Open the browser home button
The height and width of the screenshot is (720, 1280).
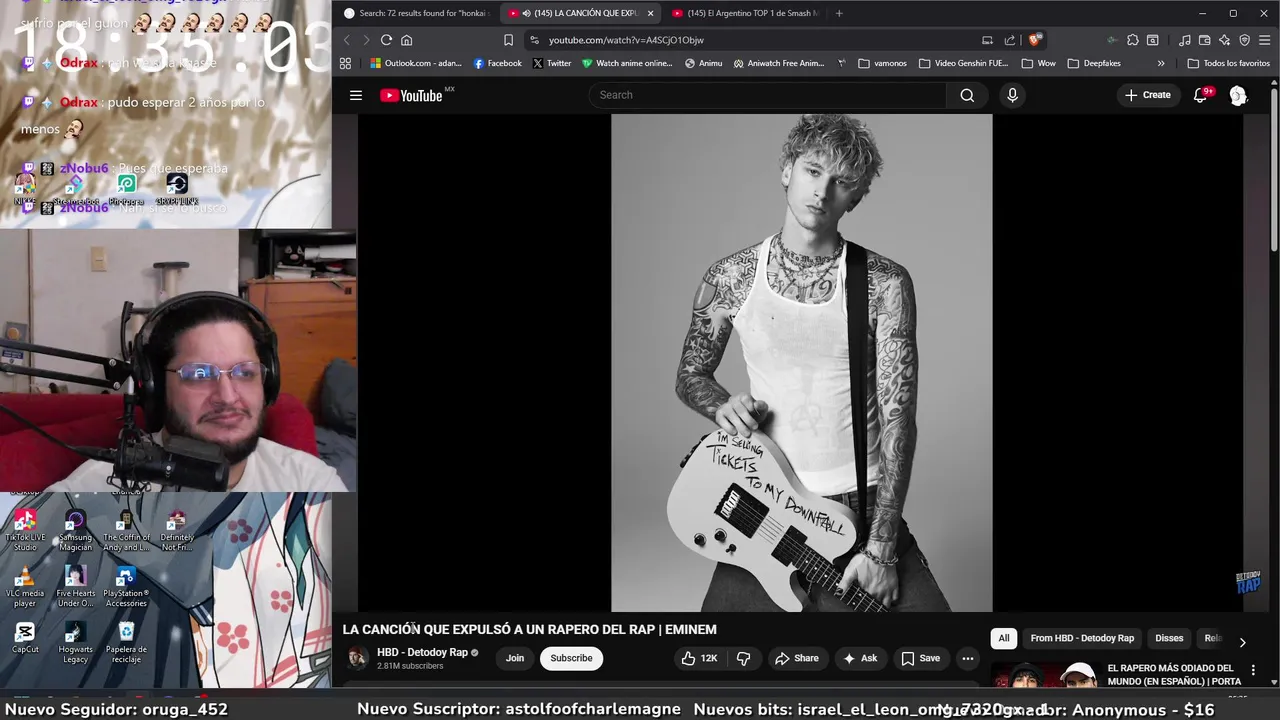pyautogui.click(x=406, y=40)
